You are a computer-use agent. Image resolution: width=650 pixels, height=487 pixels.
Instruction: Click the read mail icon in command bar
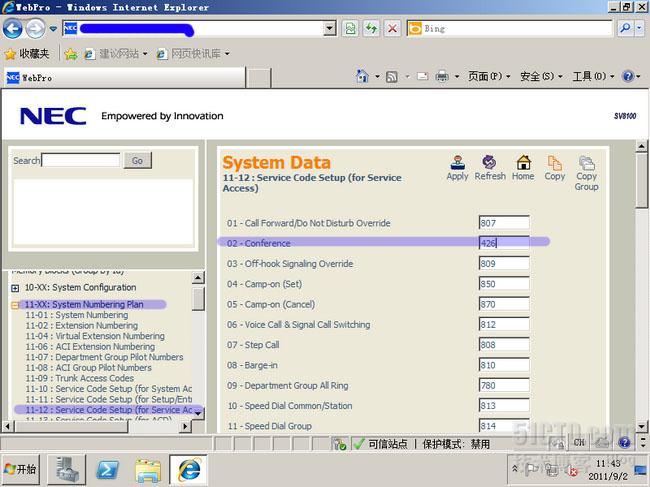(x=422, y=76)
